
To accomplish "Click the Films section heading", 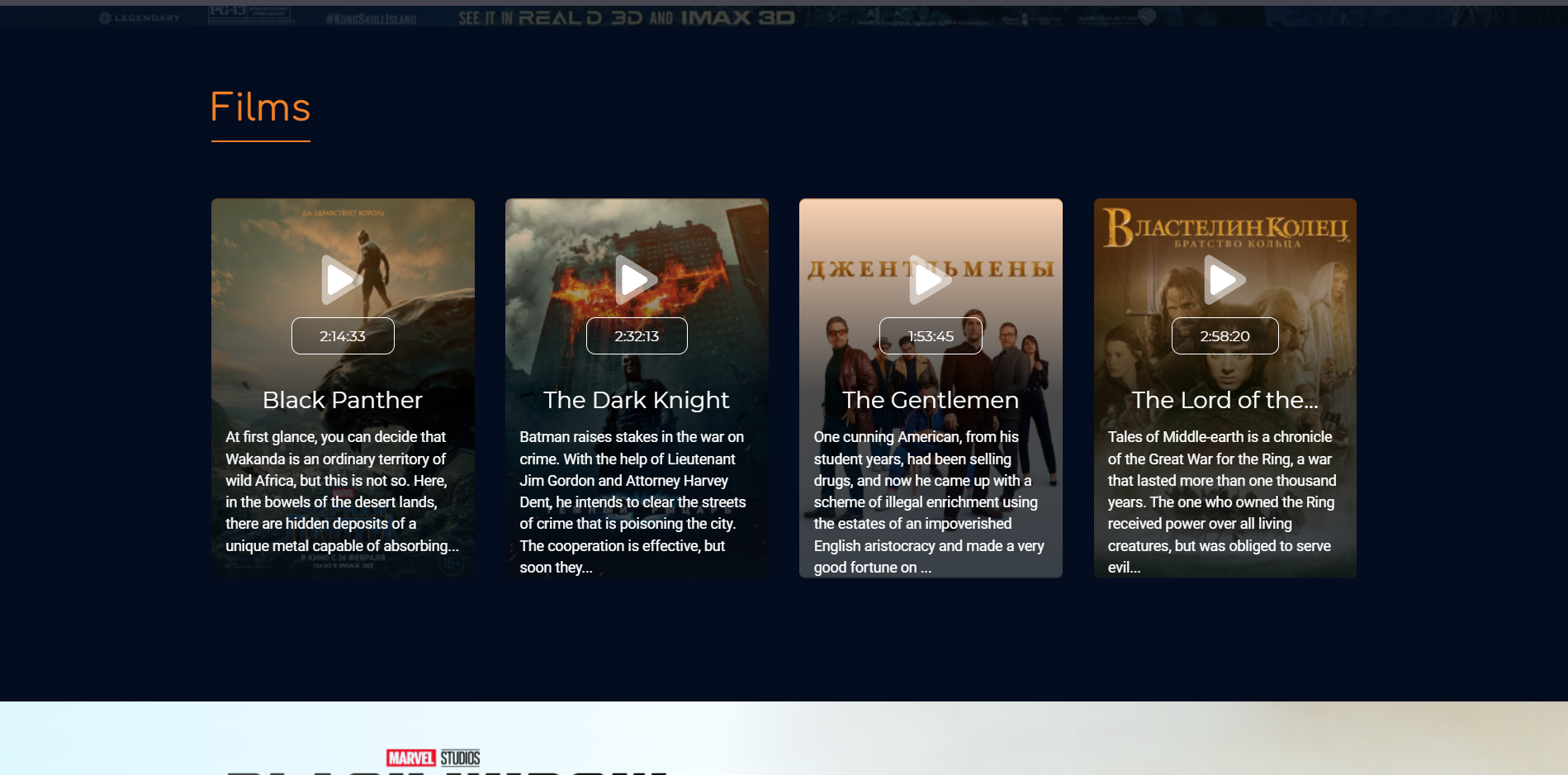I will [260, 107].
